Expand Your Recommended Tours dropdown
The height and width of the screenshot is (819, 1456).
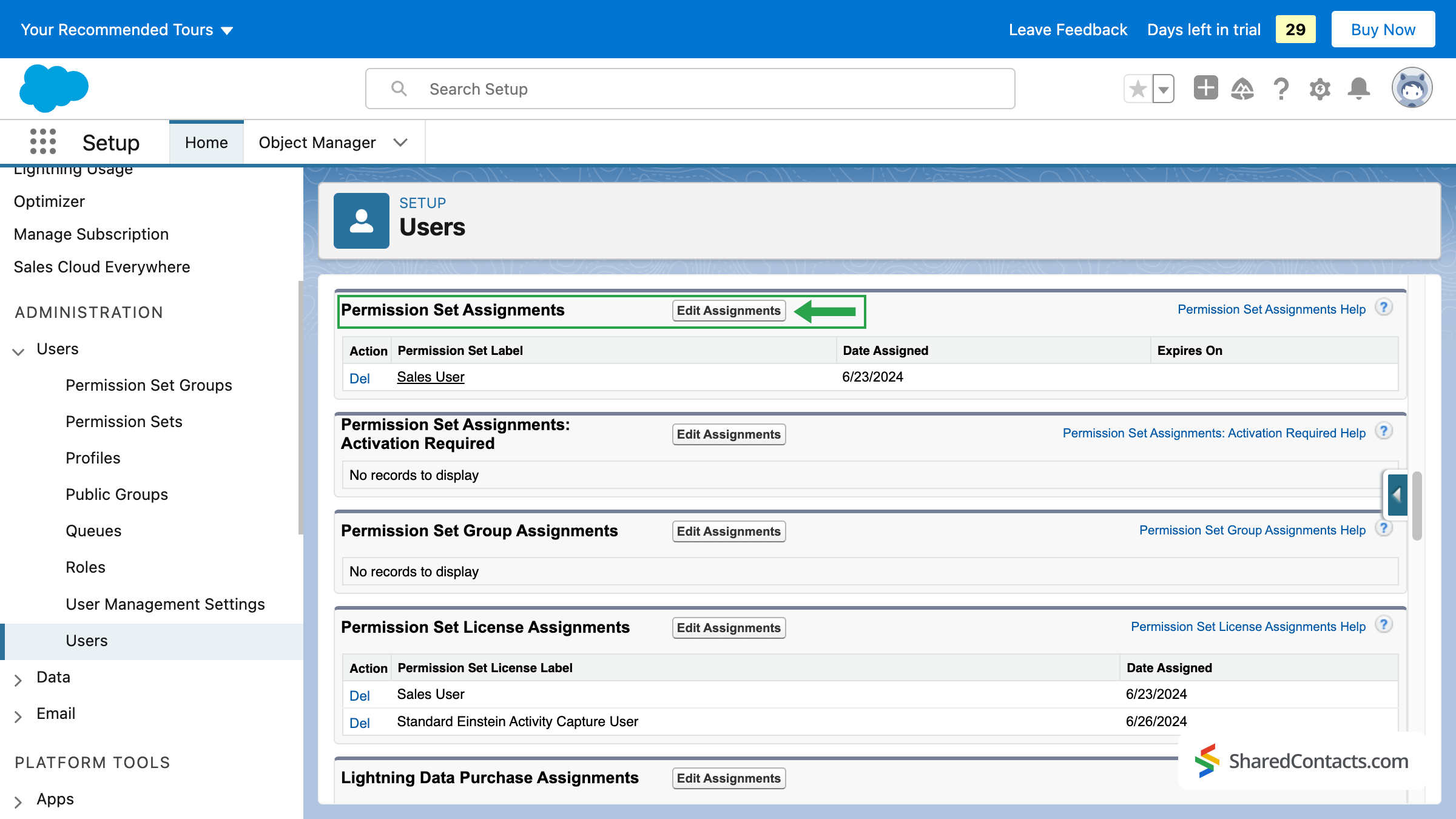tap(127, 30)
